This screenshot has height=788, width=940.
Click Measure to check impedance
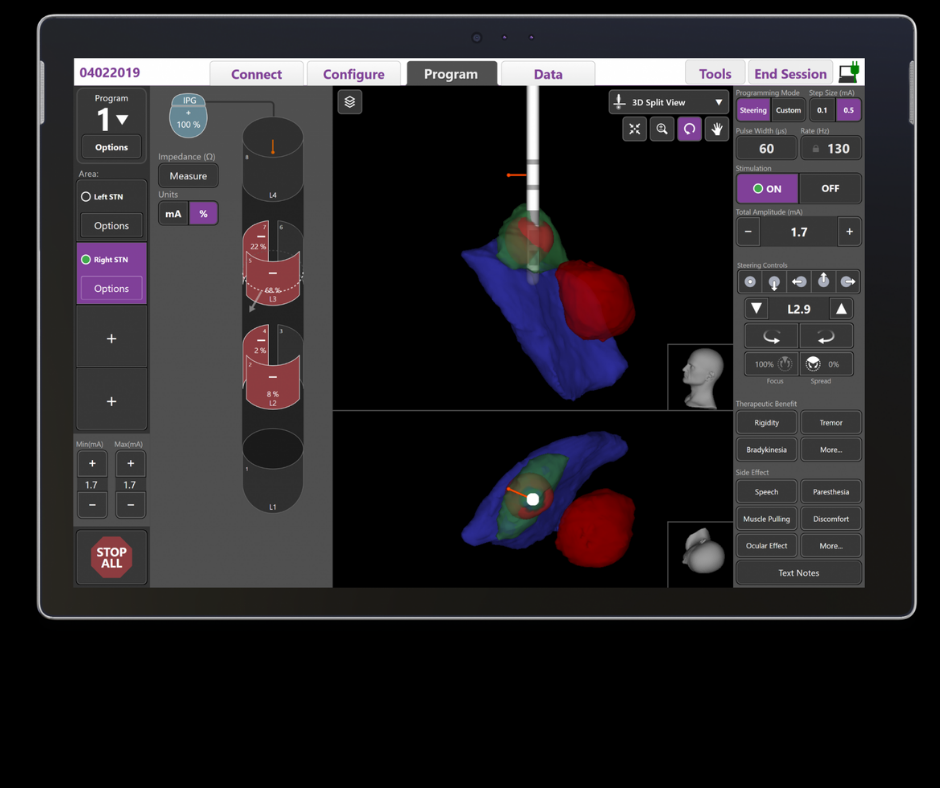pos(188,175)
